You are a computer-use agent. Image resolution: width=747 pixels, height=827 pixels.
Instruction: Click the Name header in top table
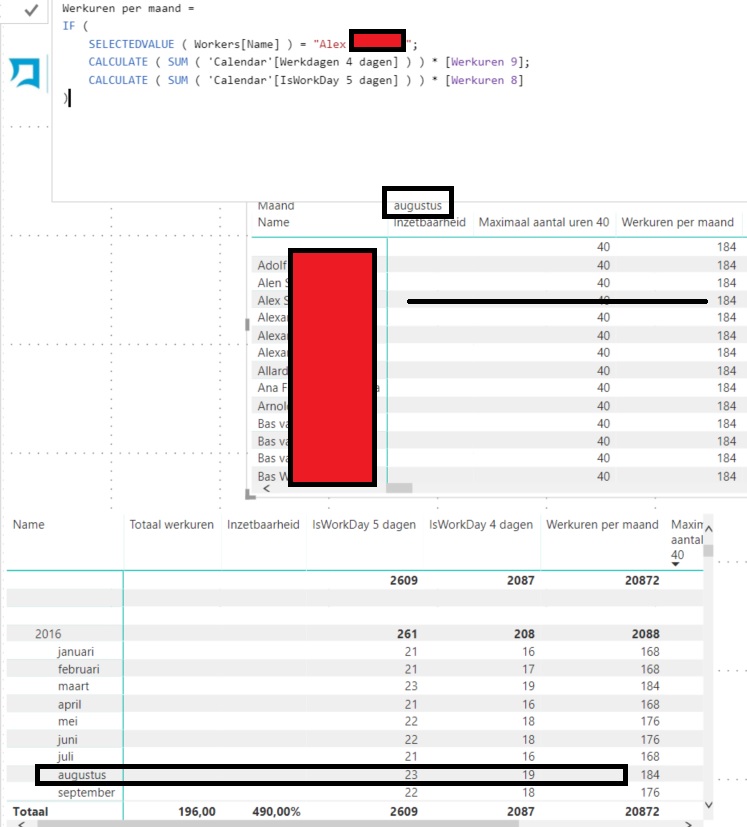[x=273, y=222]
